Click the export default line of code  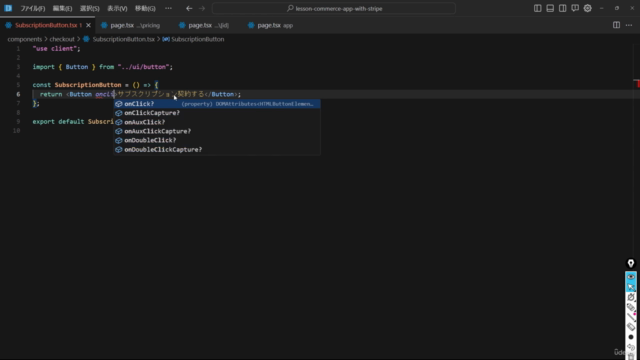point(73,122)
